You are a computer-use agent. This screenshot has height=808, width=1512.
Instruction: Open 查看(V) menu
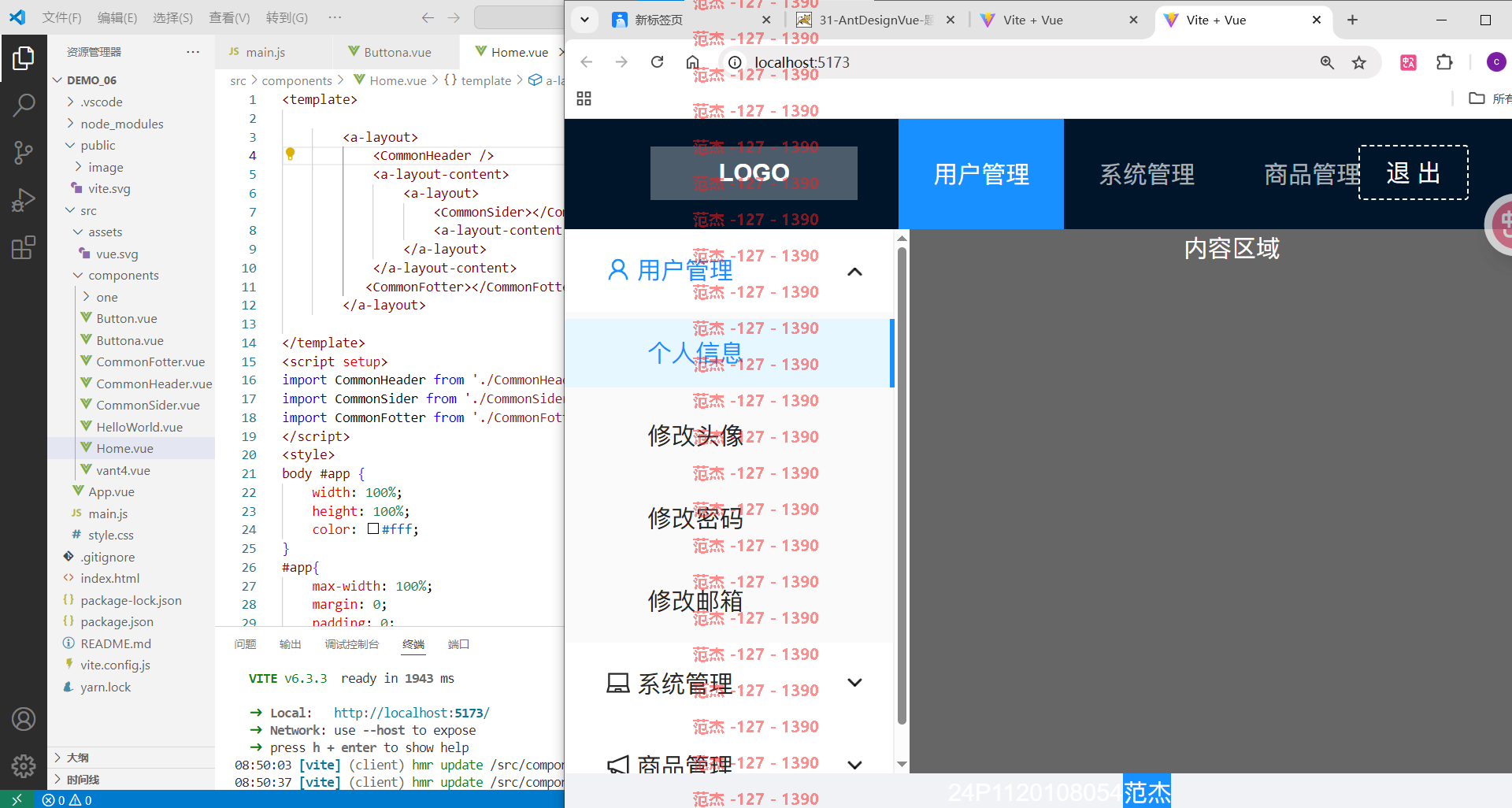coord(229,17)
